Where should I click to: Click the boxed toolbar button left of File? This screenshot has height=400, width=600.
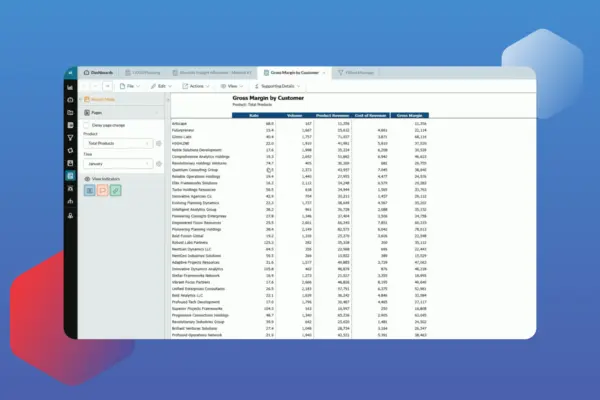click(x=108, y=86)
